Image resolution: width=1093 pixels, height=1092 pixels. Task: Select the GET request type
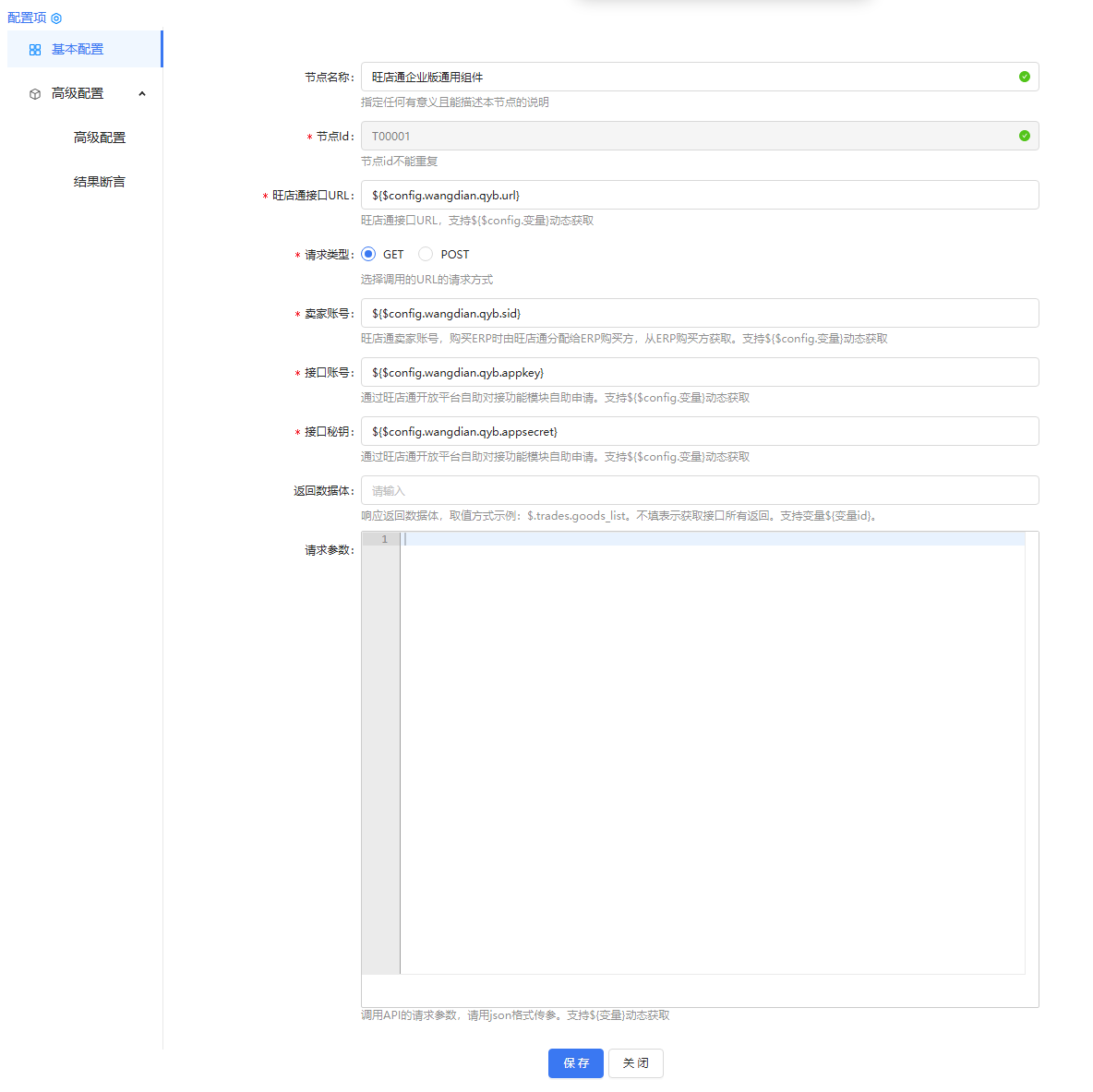click(x=369, y=253)
